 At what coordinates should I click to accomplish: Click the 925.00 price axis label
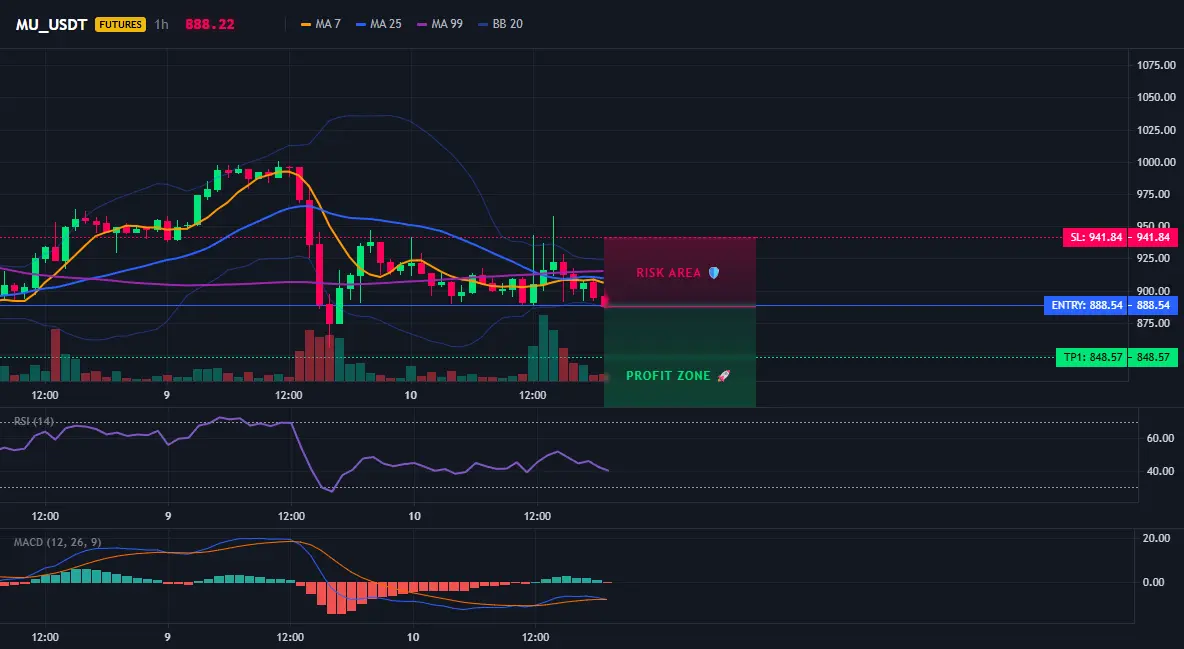tap(1156, 258)
